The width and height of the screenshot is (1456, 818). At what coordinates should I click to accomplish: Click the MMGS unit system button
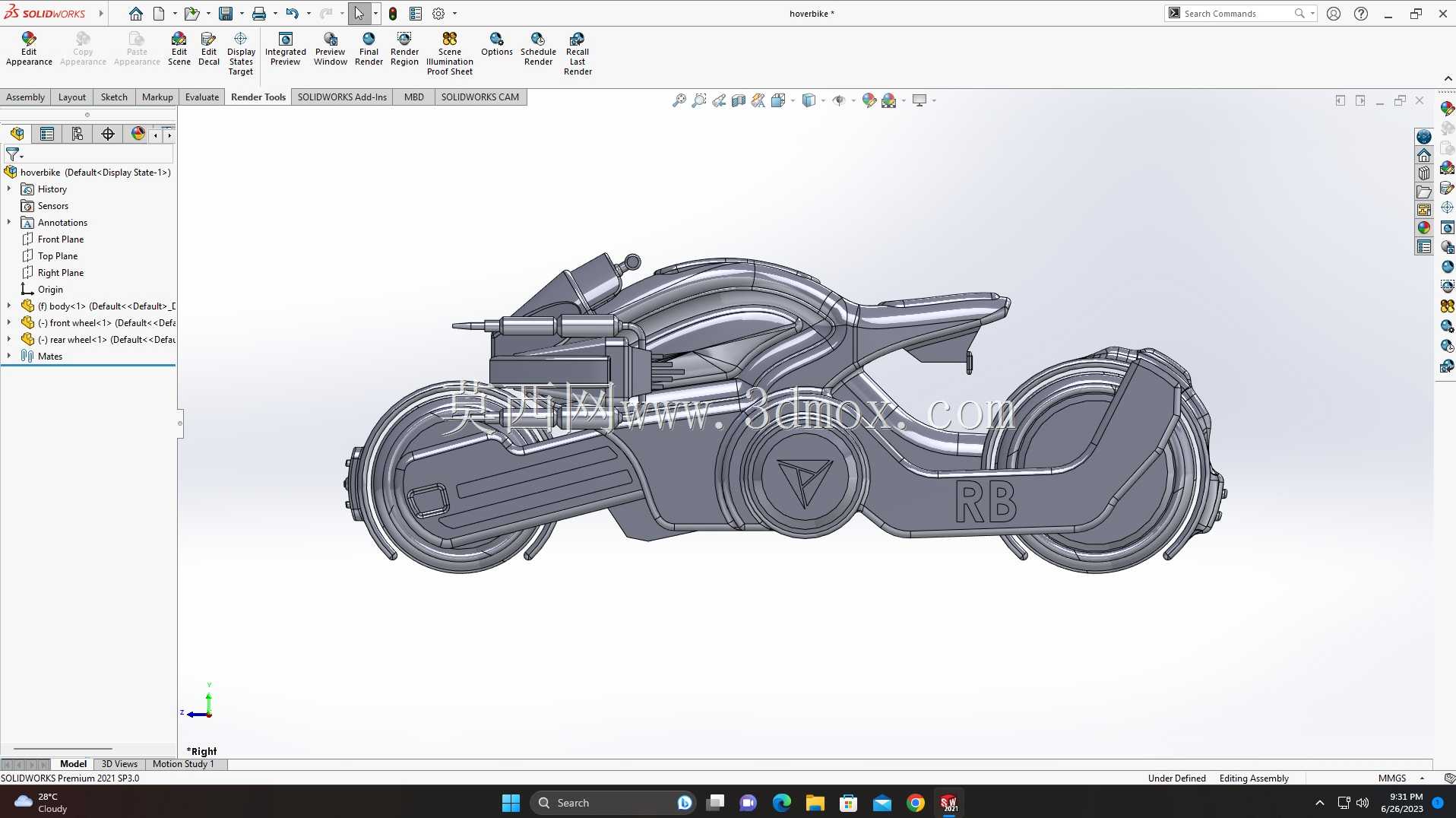(x=1392, y=778)
